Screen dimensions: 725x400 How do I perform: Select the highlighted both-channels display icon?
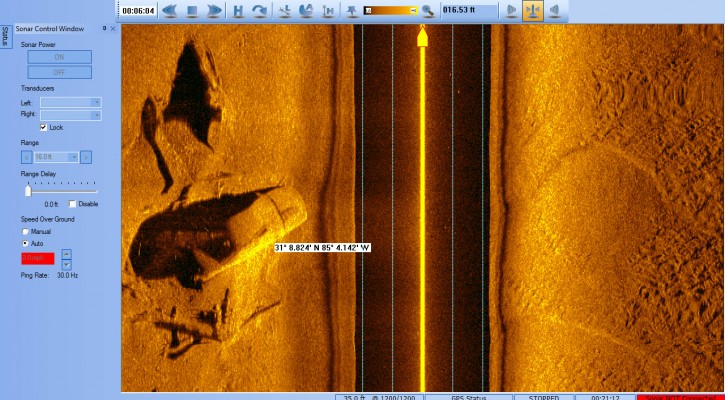point(533,11)
